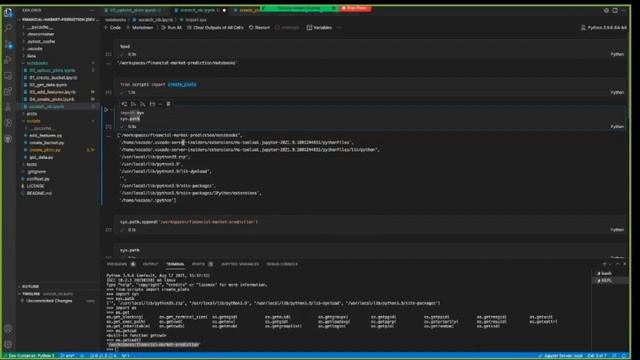Click Execute Above Cells icon in cell toolbar
Viewport: 640px width, 360px height.
coord(133,104)
